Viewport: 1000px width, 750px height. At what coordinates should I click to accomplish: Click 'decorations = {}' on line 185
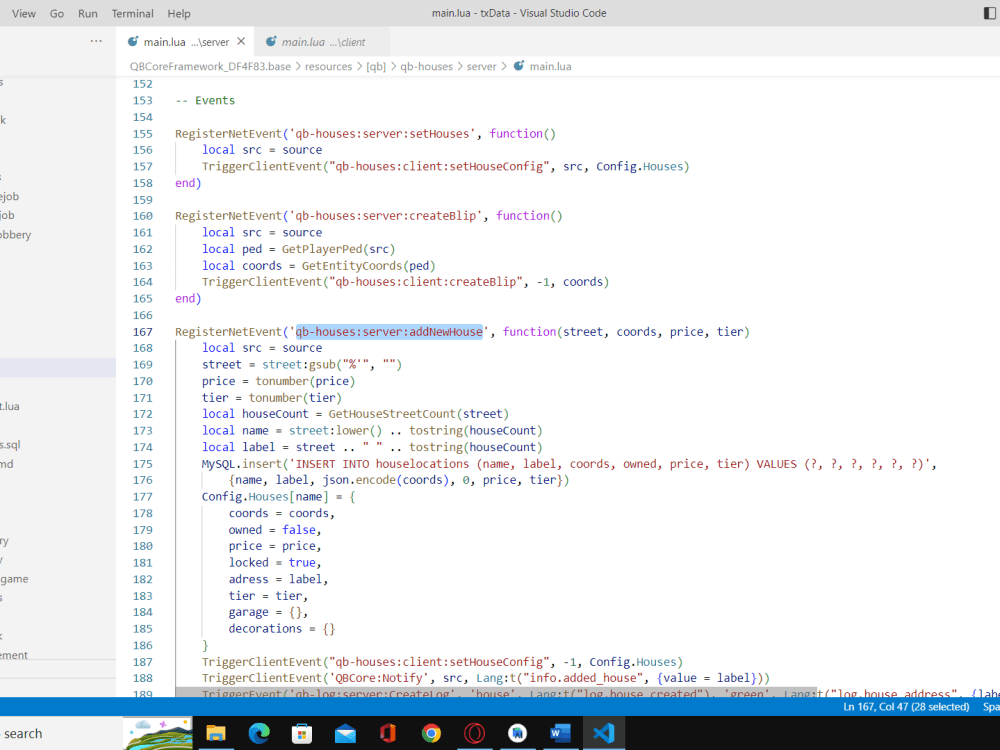tap(282, 629)
